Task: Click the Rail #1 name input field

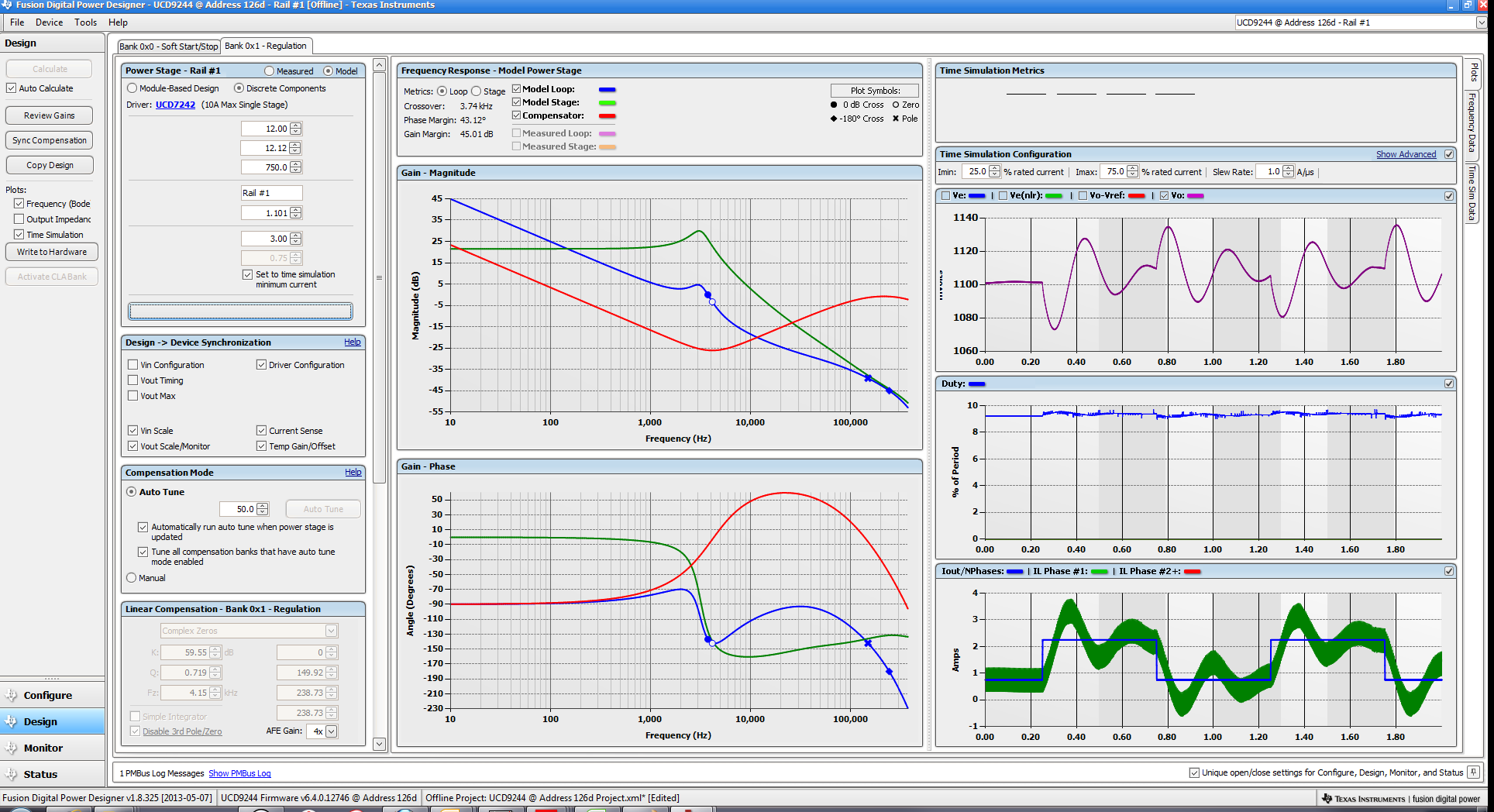Action: (271, 193)
